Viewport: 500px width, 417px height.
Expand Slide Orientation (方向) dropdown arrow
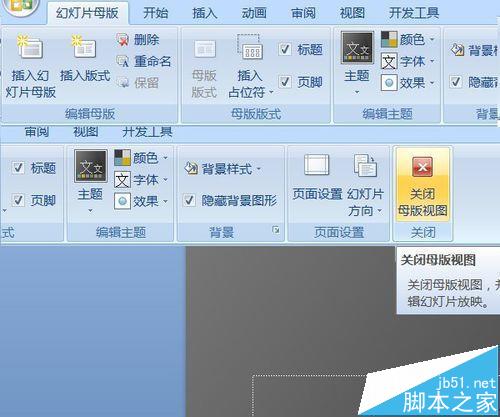[x=380, y=211]
